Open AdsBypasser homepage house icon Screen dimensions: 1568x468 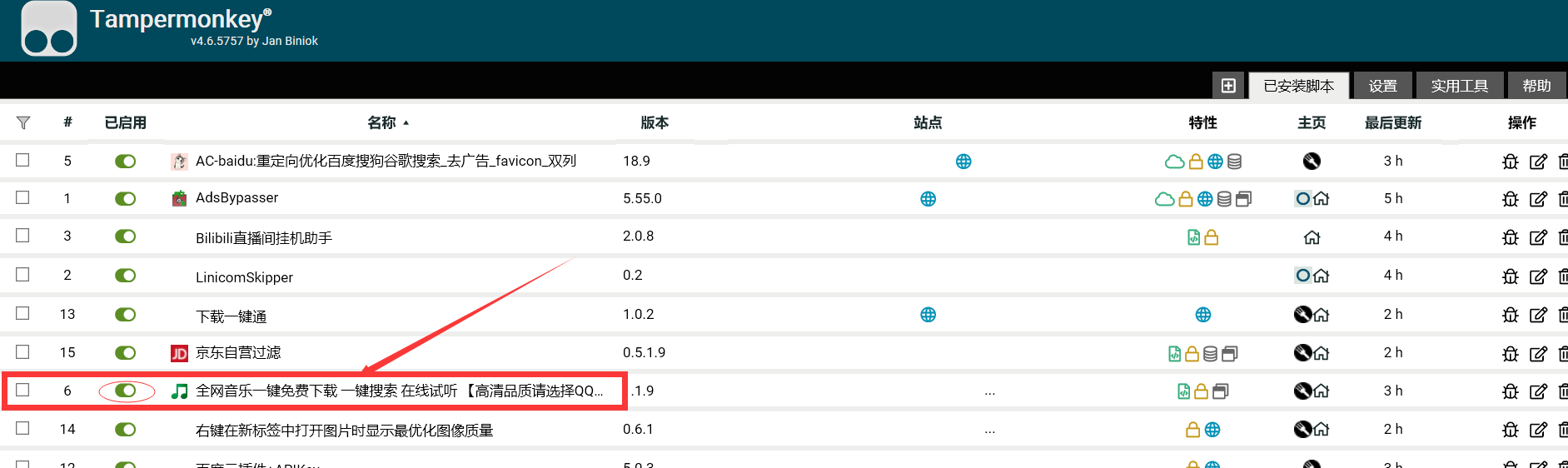1321,199
